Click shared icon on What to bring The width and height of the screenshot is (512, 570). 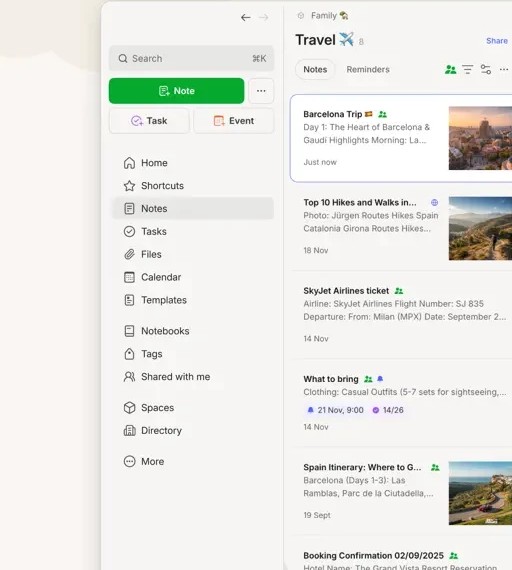(x=368, y=379)
